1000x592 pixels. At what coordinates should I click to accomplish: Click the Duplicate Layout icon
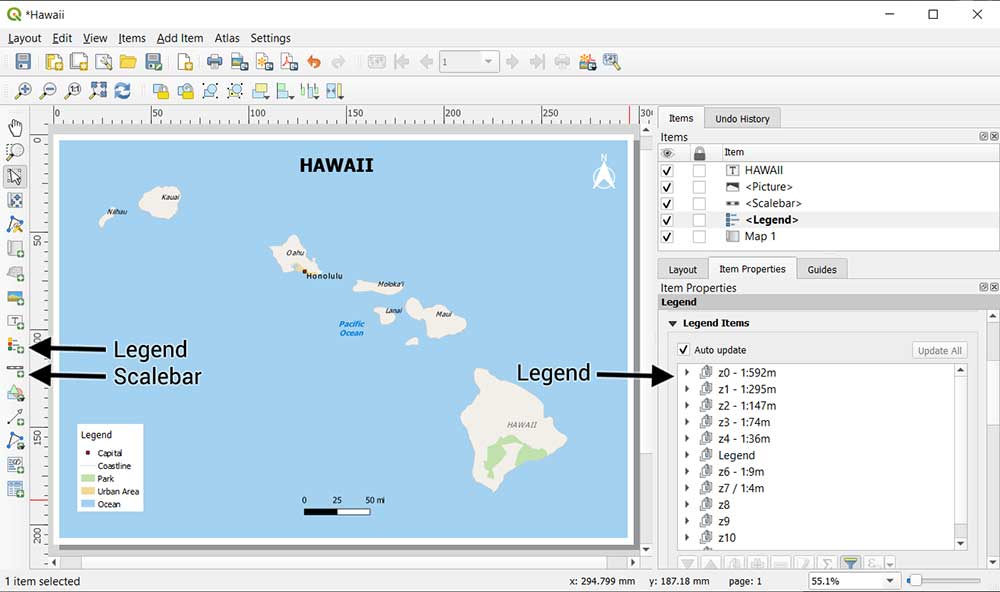tap(78, 62)
